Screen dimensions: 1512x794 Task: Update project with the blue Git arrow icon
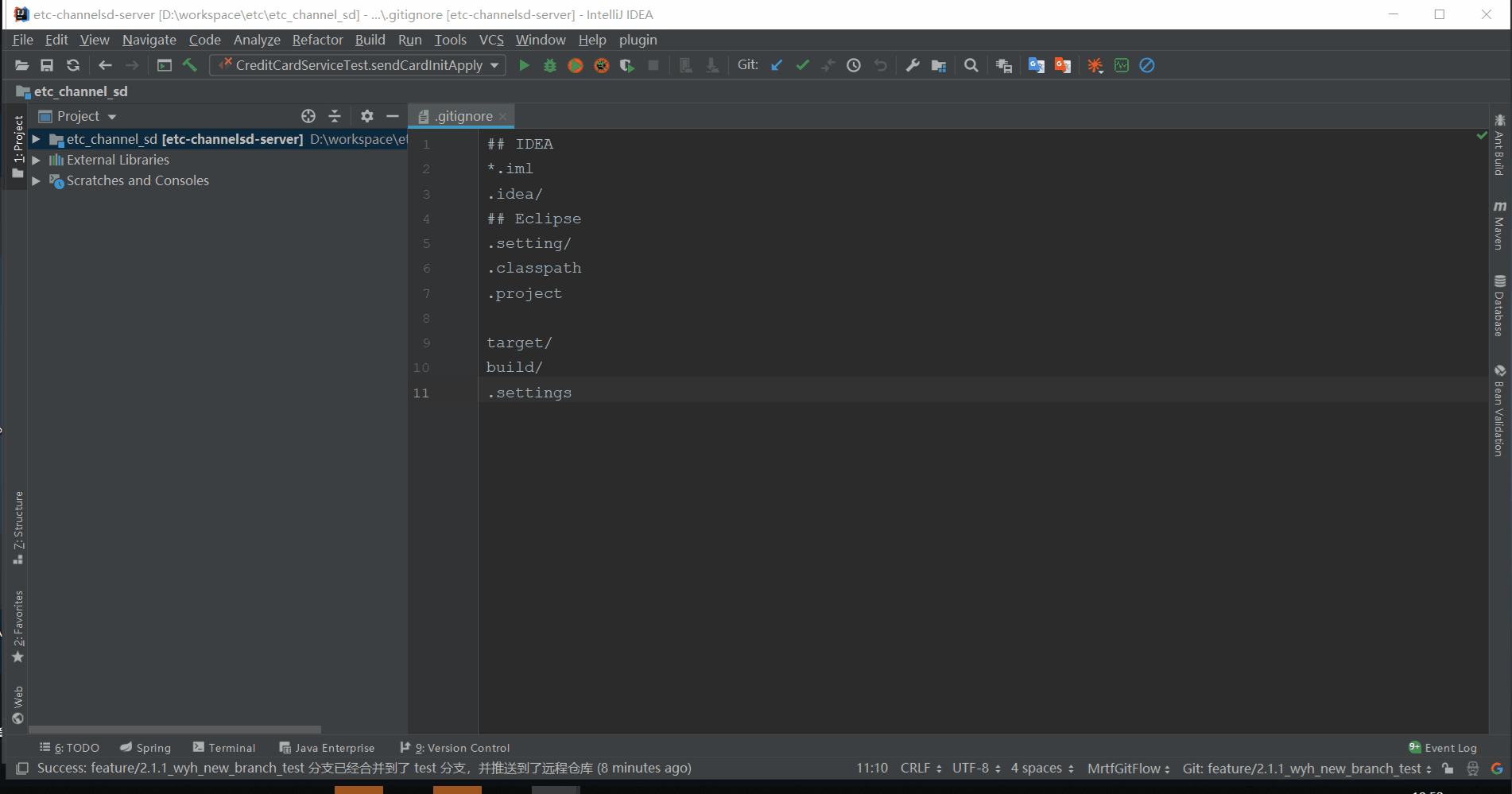[x=777, y=65]
